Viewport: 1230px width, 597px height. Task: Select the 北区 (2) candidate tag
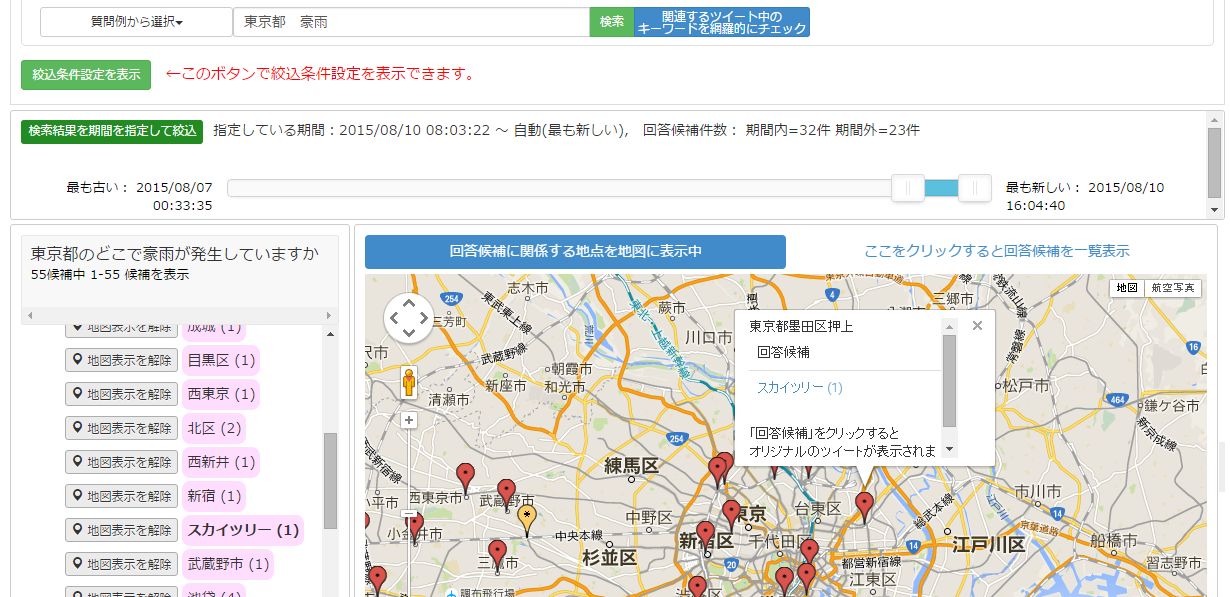pyautogui.click(x=214, y=428)
